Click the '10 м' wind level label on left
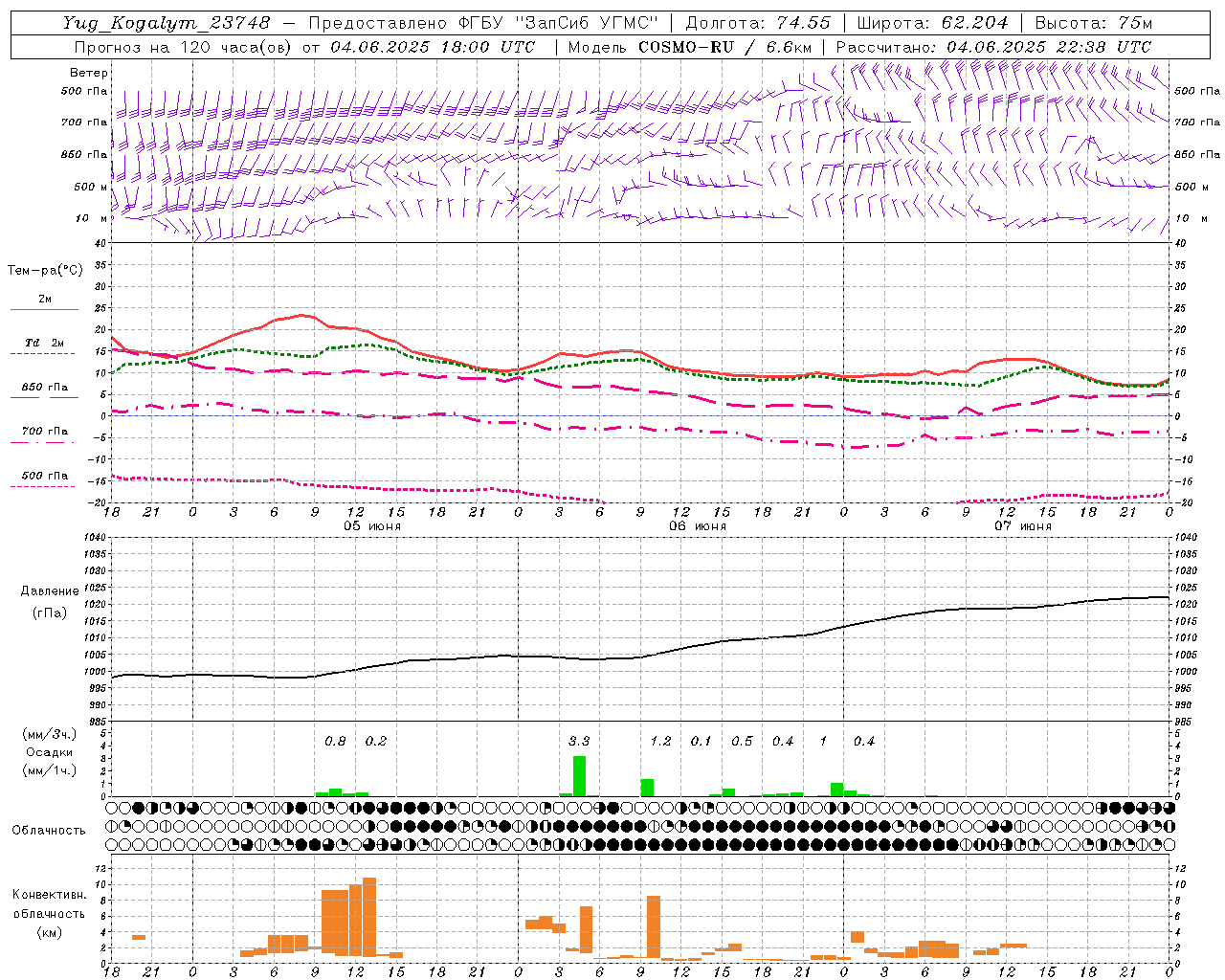 click(x=92, y=218)
